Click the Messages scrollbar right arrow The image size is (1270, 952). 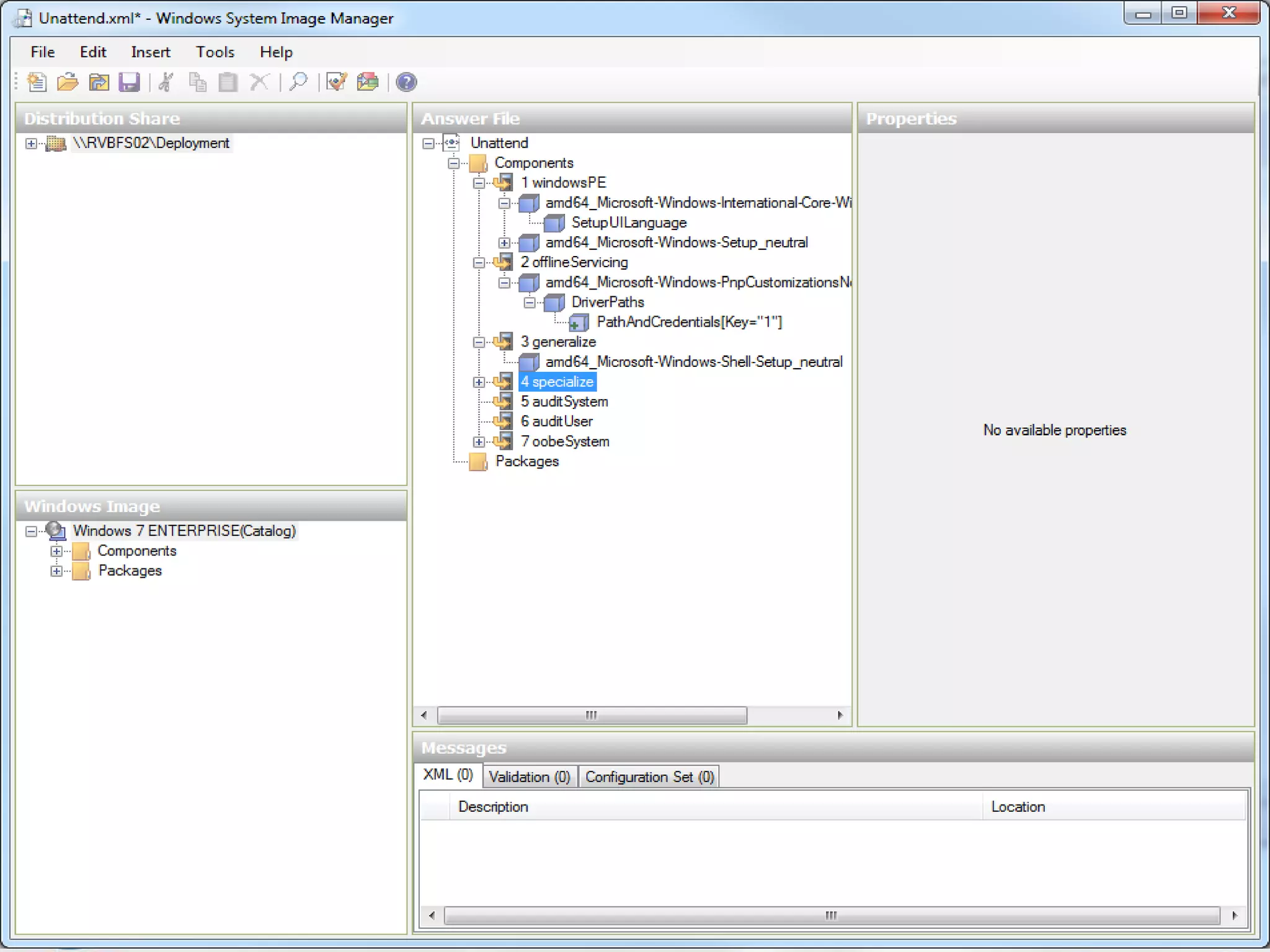click(x=1234, y=915)
